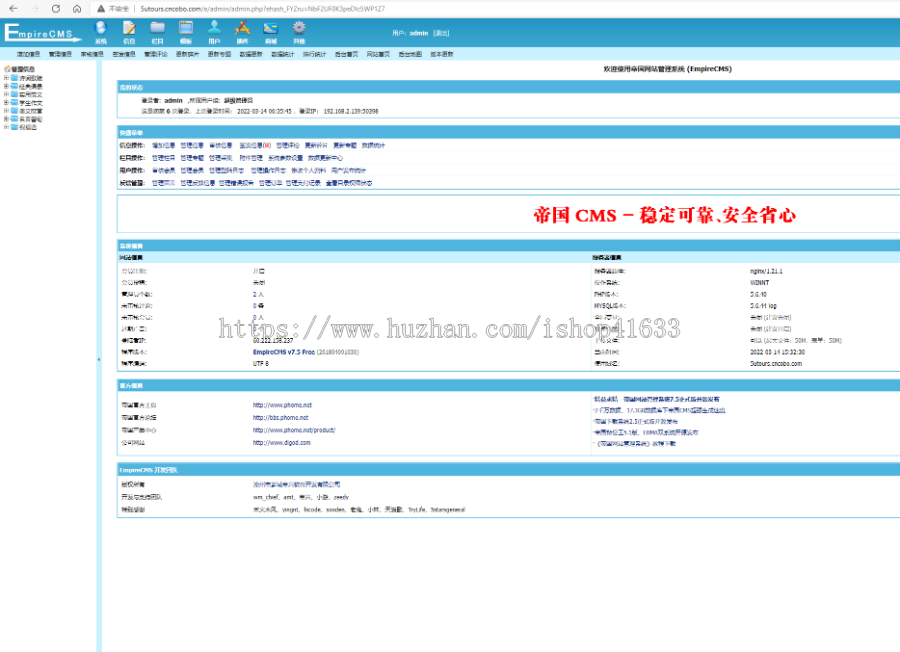The image size is (900, 652).
Task: Select 后台地图 in the top submenu bar
Action: click(410, 54)
